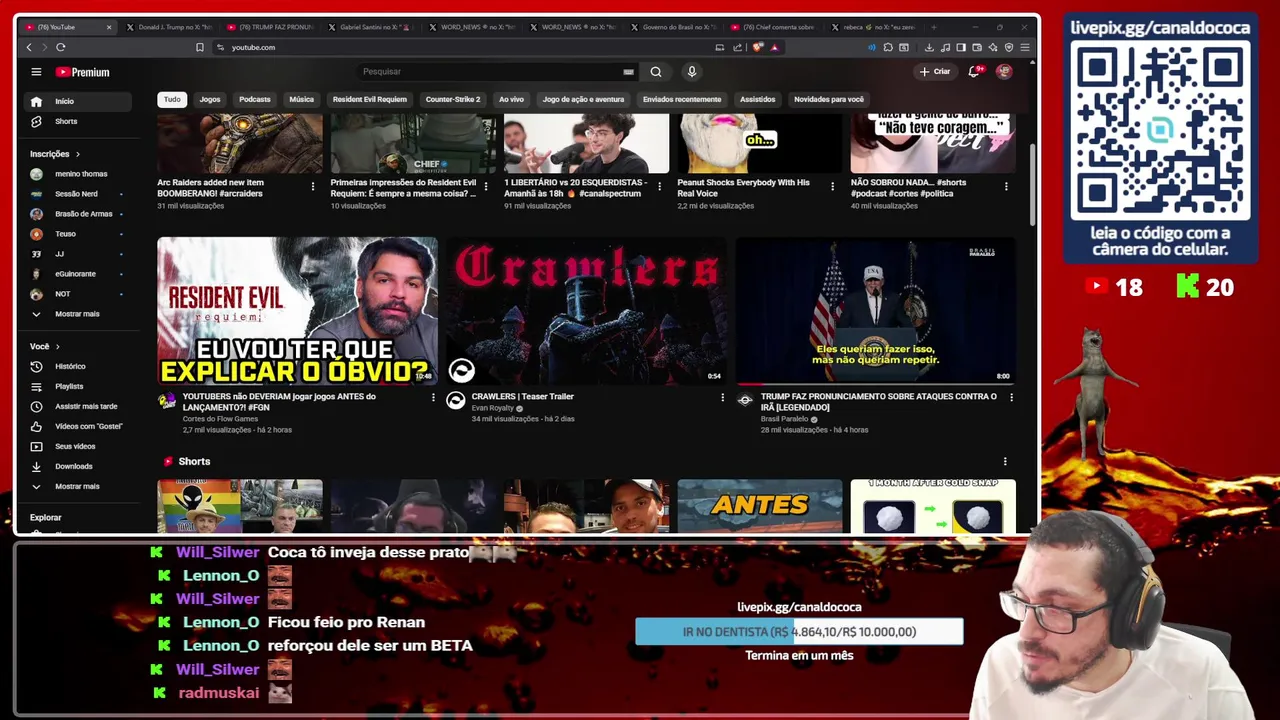Open Shorts shelf more options menu
Image resolution: width=1280 pixels, height=720 pixels.
click(x=1005, y=461)
